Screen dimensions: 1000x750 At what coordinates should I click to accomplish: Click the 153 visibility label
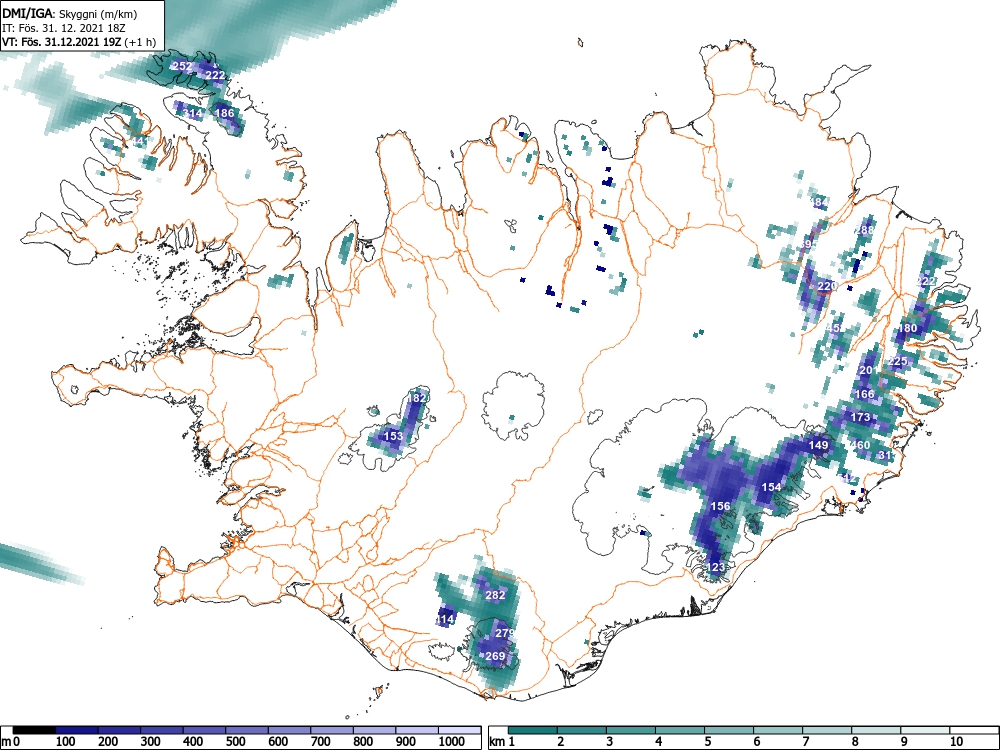(393, 436)
